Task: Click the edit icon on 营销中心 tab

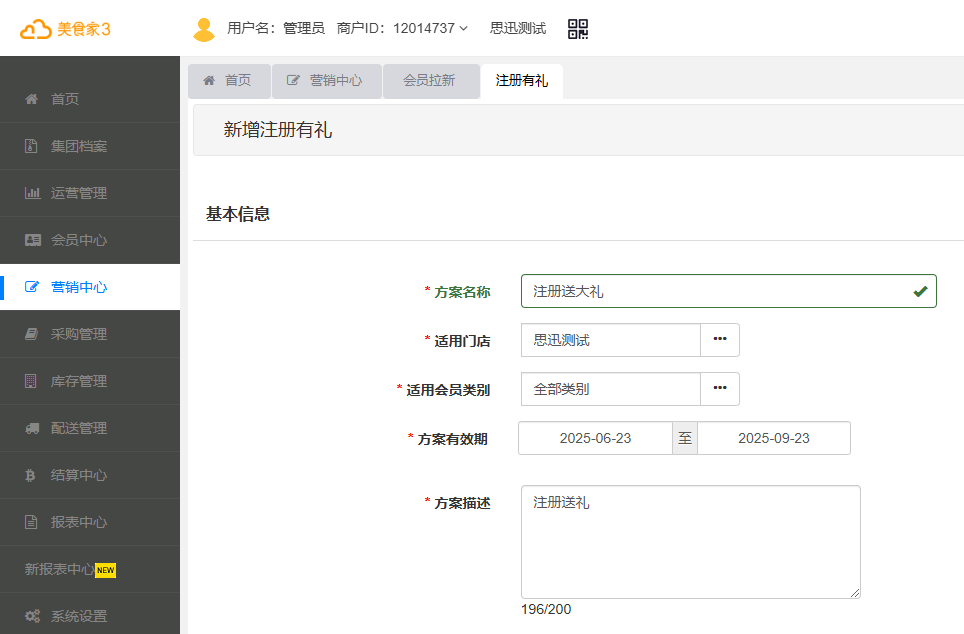Action: [293, 81]
